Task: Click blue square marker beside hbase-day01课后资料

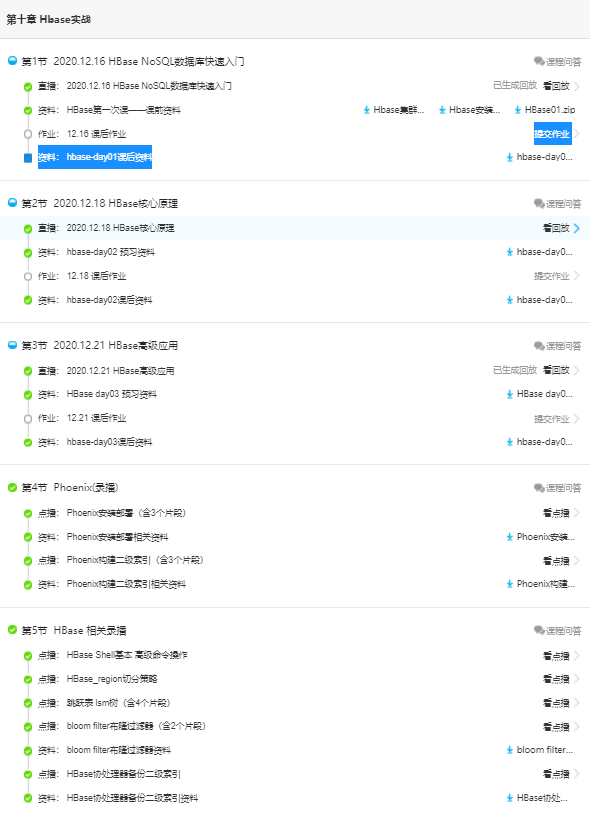Action: (x=28, y=158)
